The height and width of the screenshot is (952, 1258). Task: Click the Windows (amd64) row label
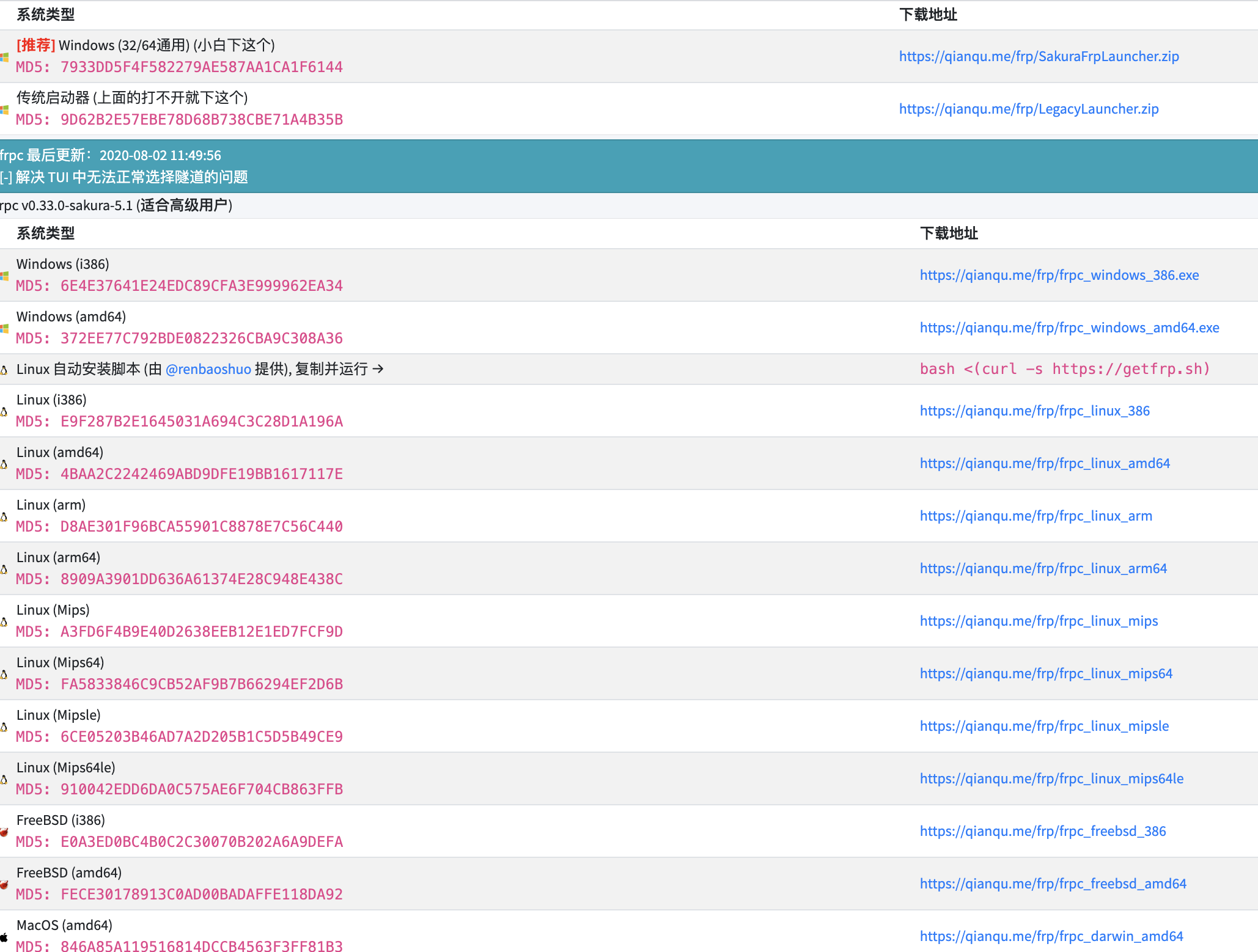[x=71, y=317]
